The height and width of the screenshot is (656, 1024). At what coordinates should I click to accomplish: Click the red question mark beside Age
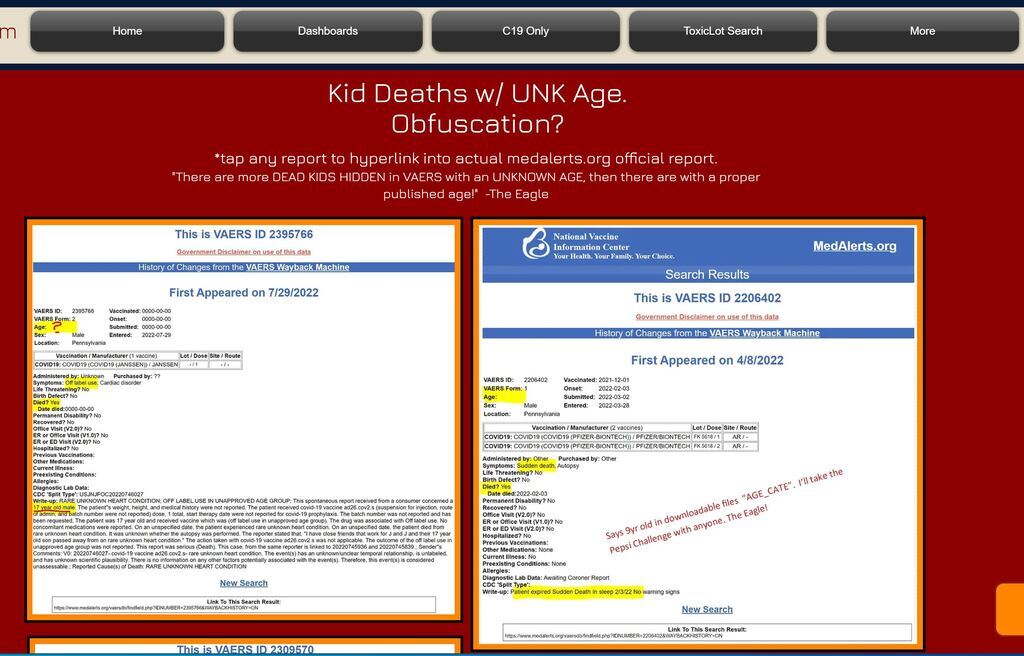tap(58, 327)
